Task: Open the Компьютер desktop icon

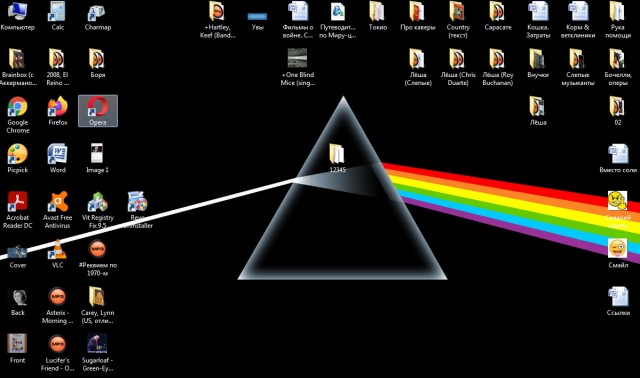Action: pos(17,16)
